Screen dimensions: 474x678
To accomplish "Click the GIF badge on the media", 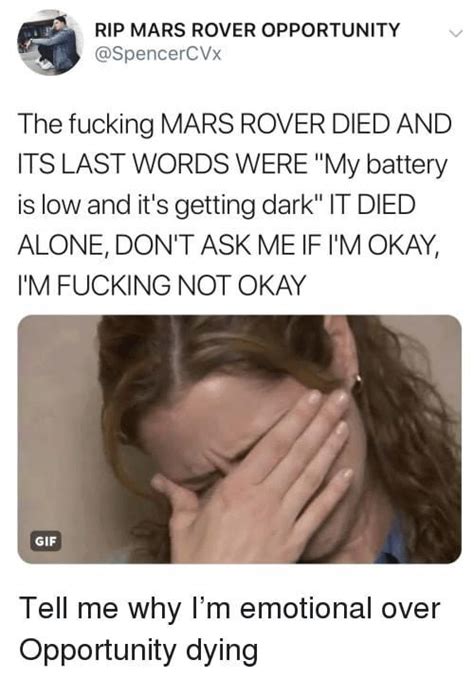I will (x=45, y=542).
